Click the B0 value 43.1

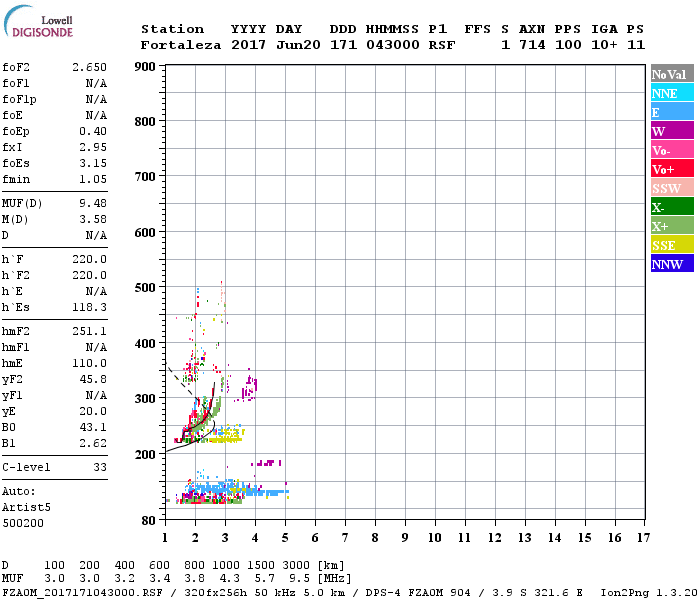coord(93,427)
